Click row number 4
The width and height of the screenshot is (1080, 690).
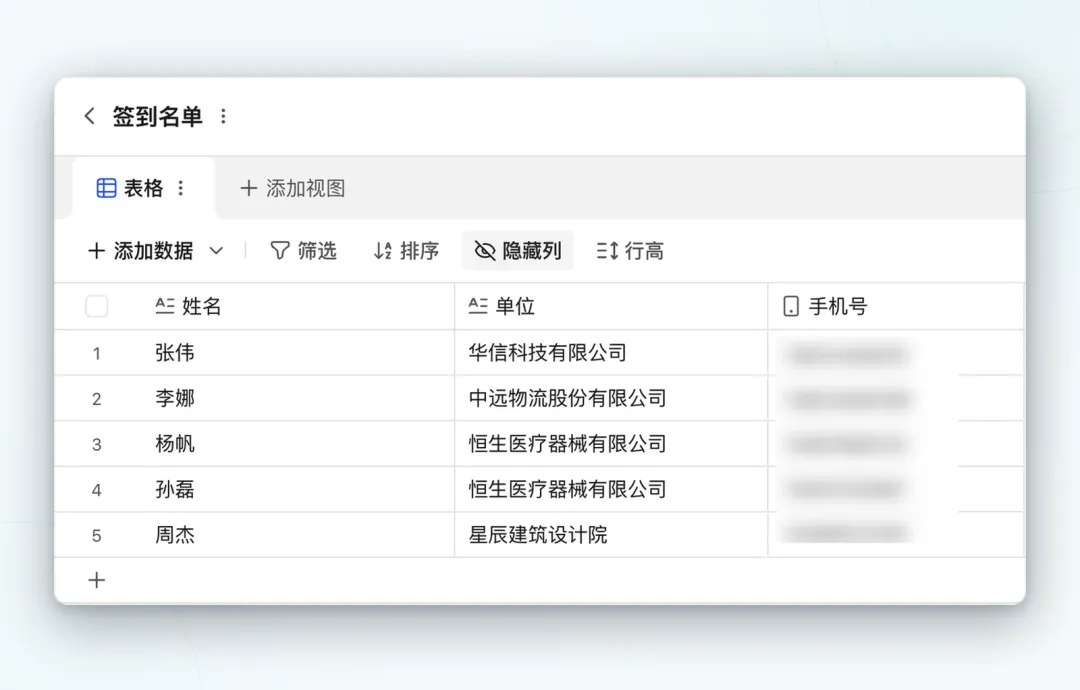pos(96,490)
